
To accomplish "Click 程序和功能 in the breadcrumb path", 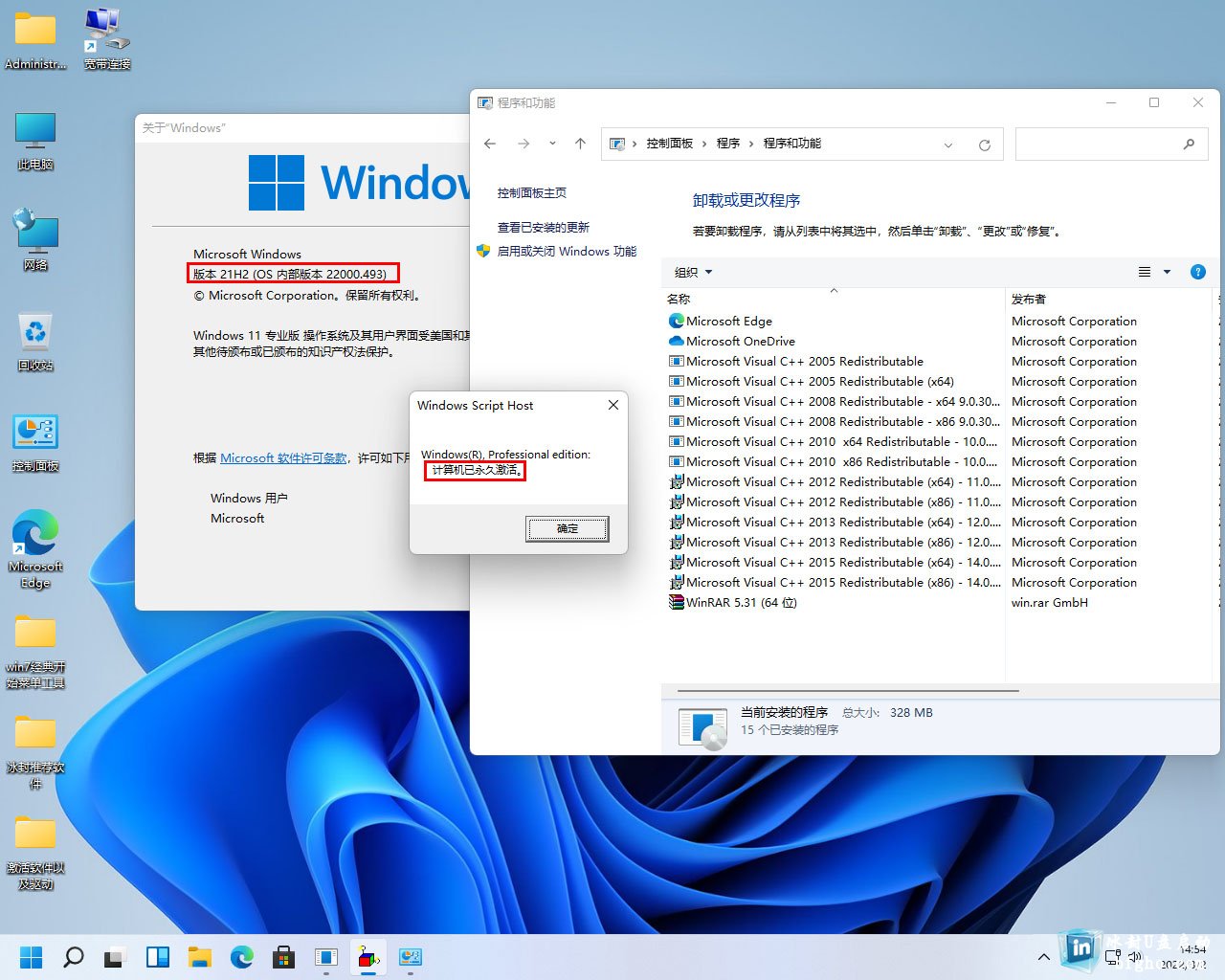I will tap(792, 144).
